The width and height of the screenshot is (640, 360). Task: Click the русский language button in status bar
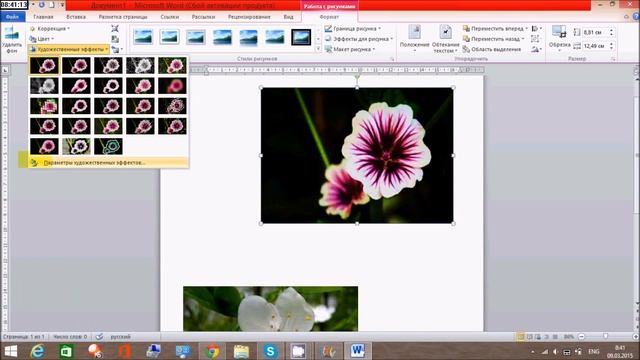(121, 337)
